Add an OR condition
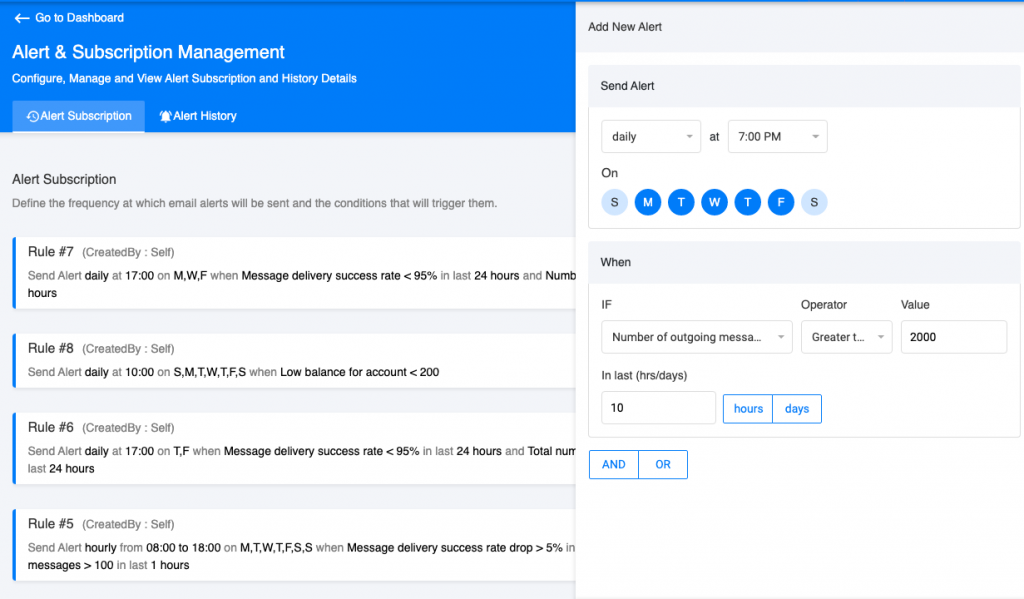The height and width of the screenshot is (599, 1024). click(x=663, y=464)
